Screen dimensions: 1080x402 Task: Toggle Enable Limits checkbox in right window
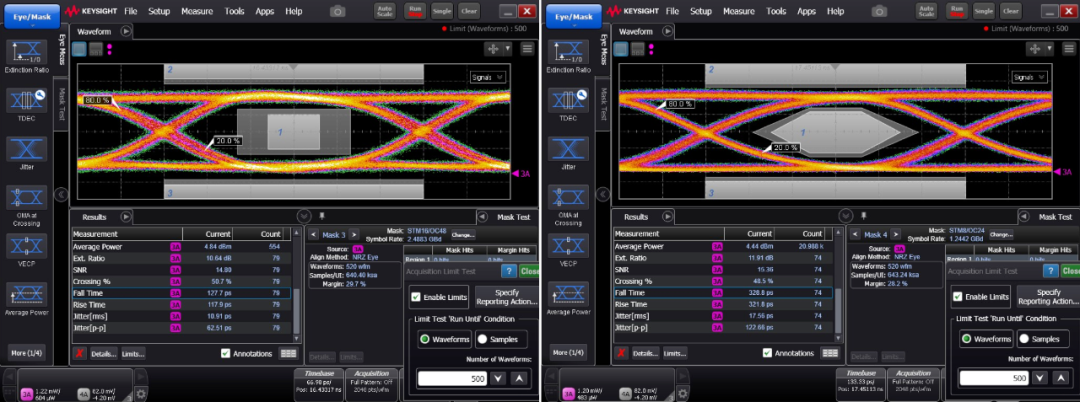tap(957, 297)
